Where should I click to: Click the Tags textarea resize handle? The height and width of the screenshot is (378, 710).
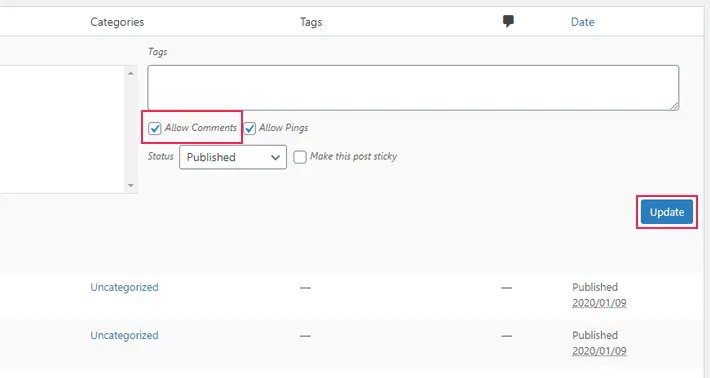pyautogui.click(x=674, y=105)
